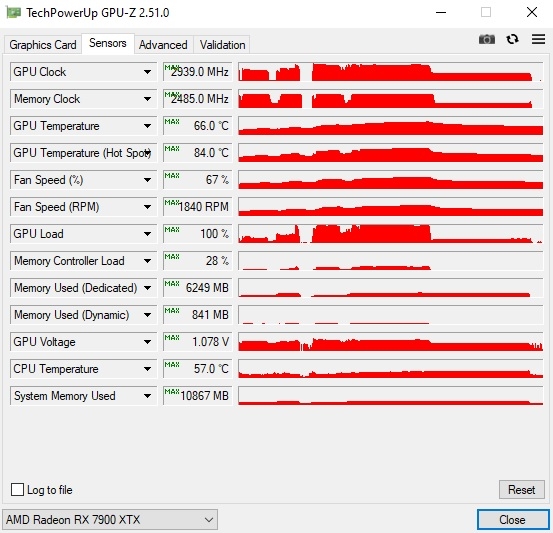Click the refresh sensors icon
The width and height of the screenshot is (553, 533).
coord(512,39)
